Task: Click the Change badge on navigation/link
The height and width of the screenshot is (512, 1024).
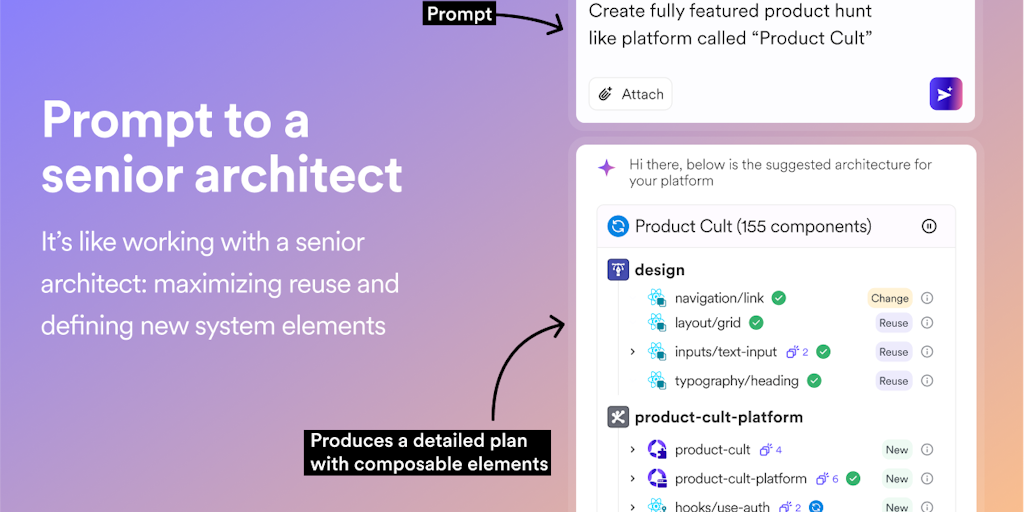Action: 889,298
